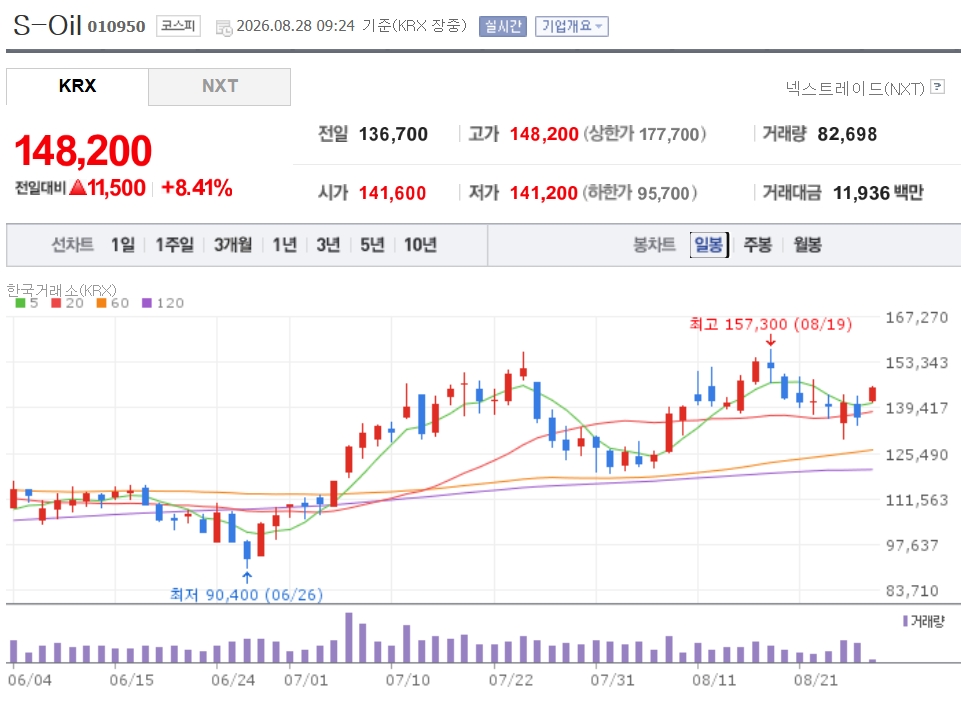
Task: Click the 실시간 real-time button
Action: point(503,26)
